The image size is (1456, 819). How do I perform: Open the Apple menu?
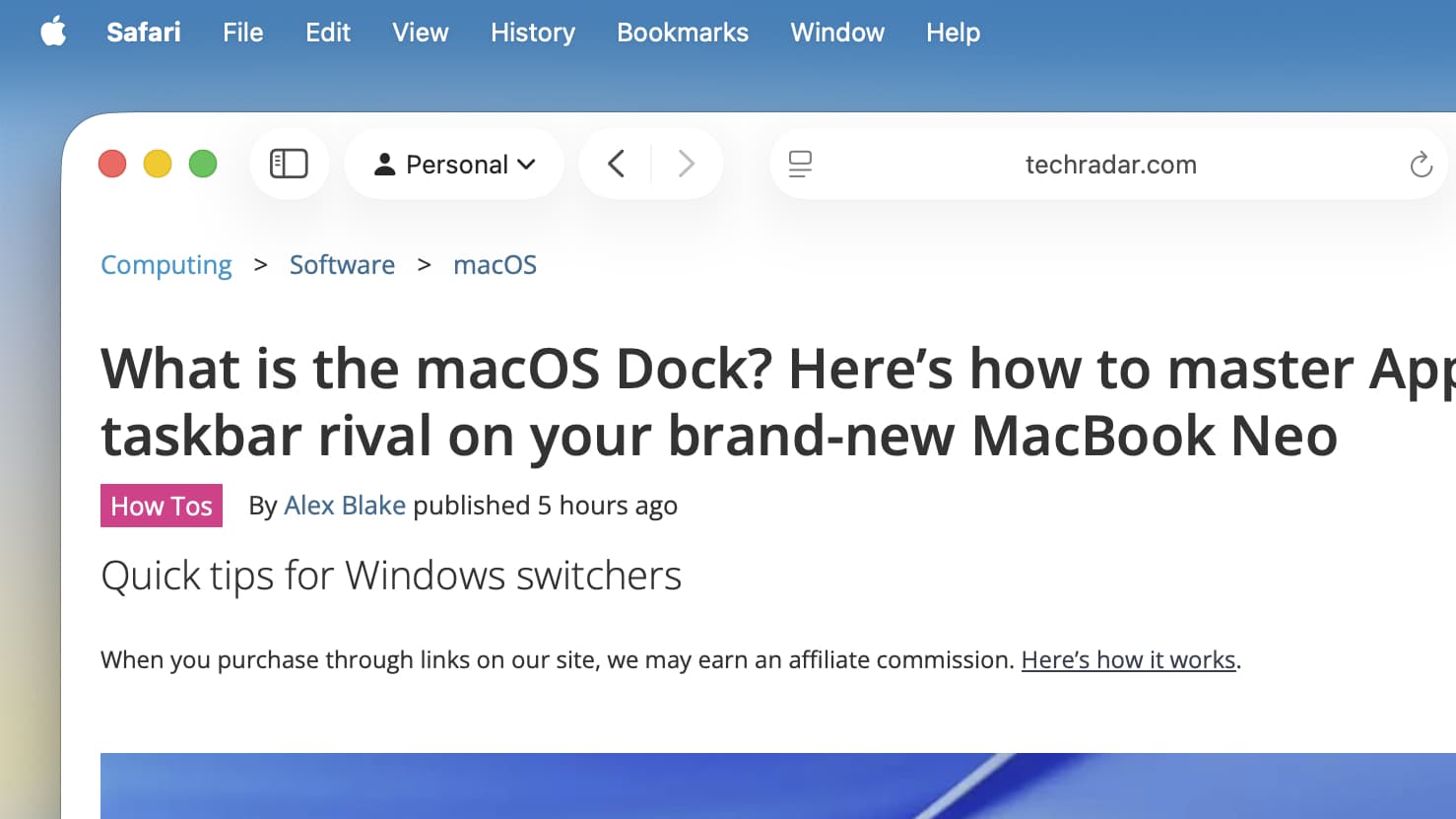point(53,32)
